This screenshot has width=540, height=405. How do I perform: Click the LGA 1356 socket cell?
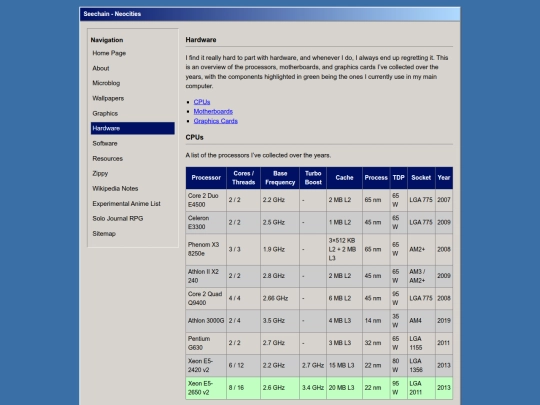(421, 365)
